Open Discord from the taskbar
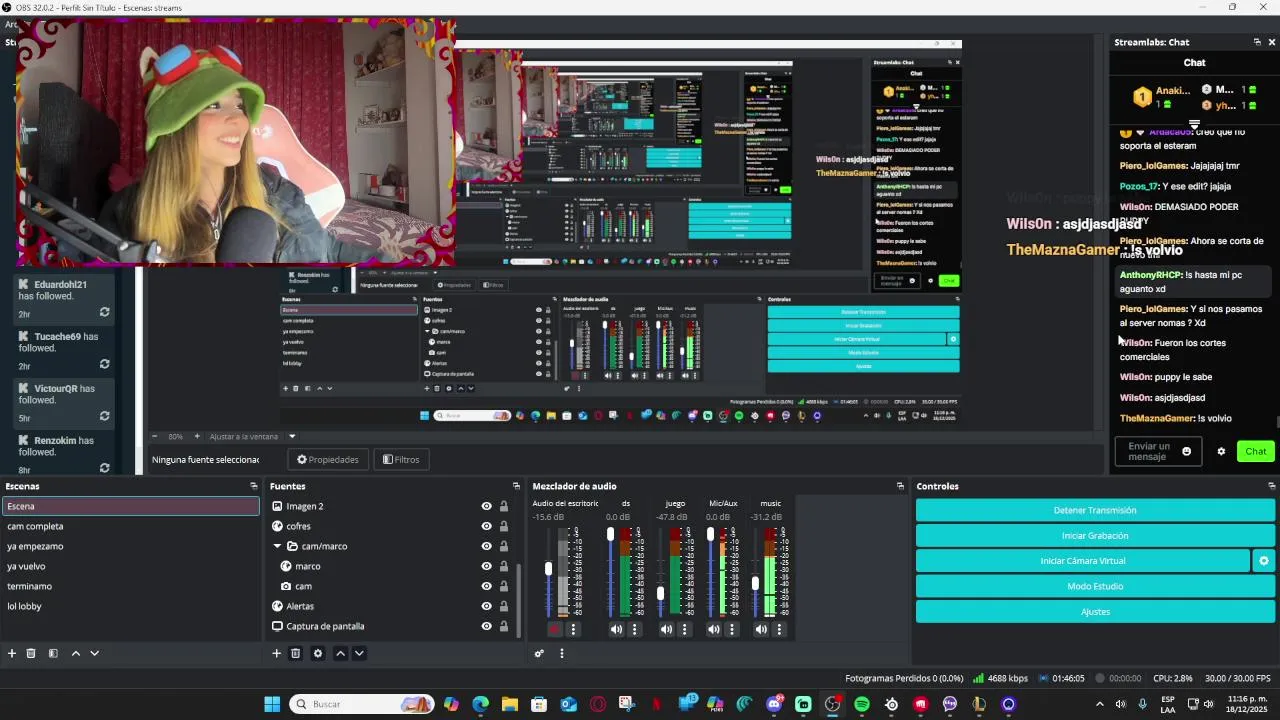The image size is (1280, 720). point(774,704)
